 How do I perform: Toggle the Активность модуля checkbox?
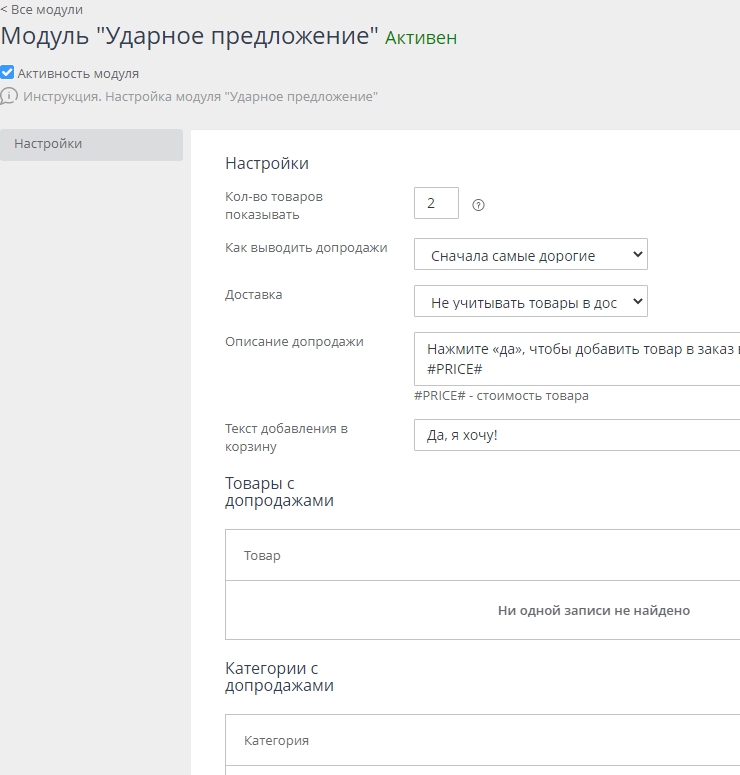click(x=8, y=73)
